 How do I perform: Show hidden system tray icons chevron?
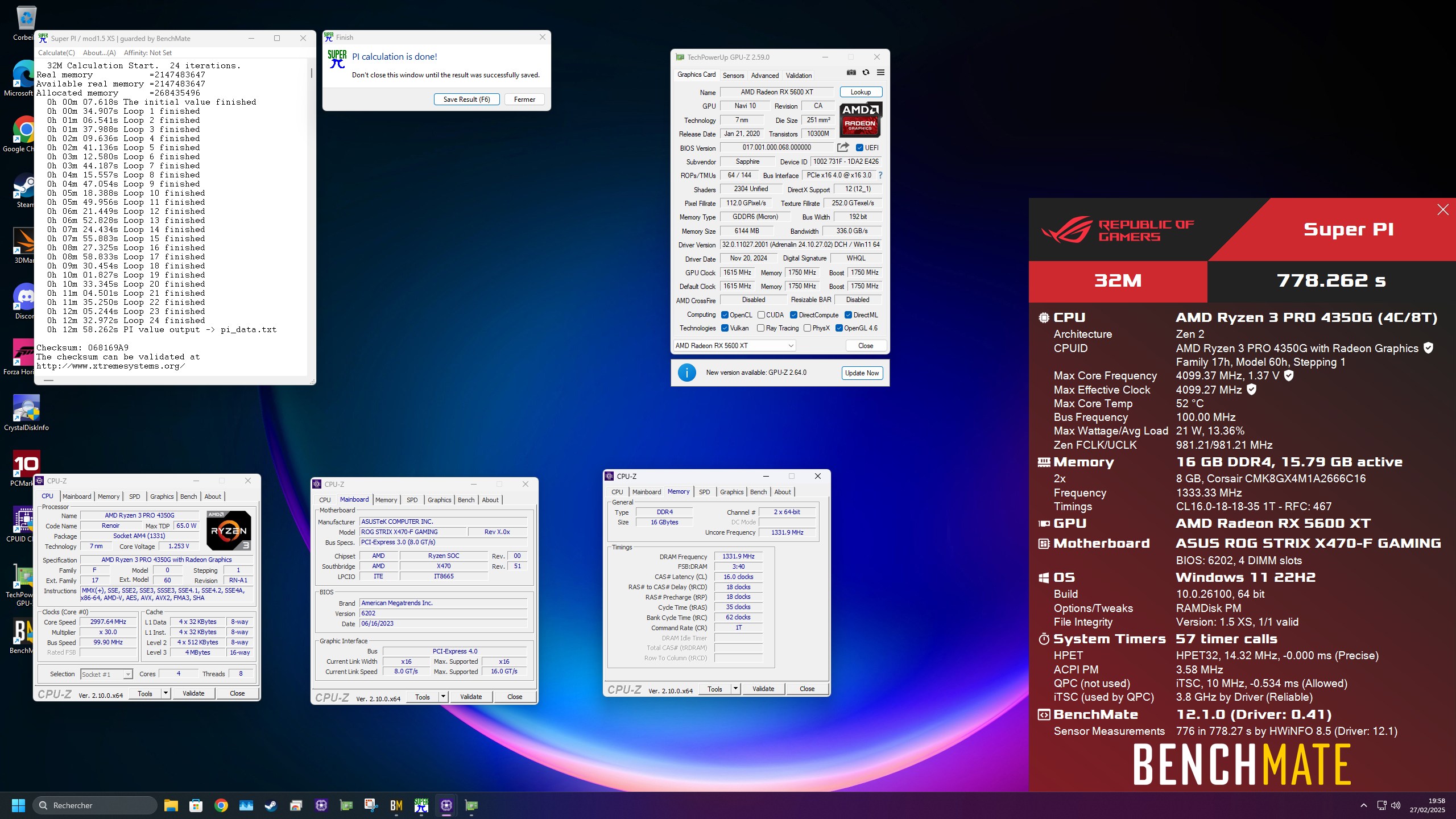pyautogui.click(x=1363, y=805)
